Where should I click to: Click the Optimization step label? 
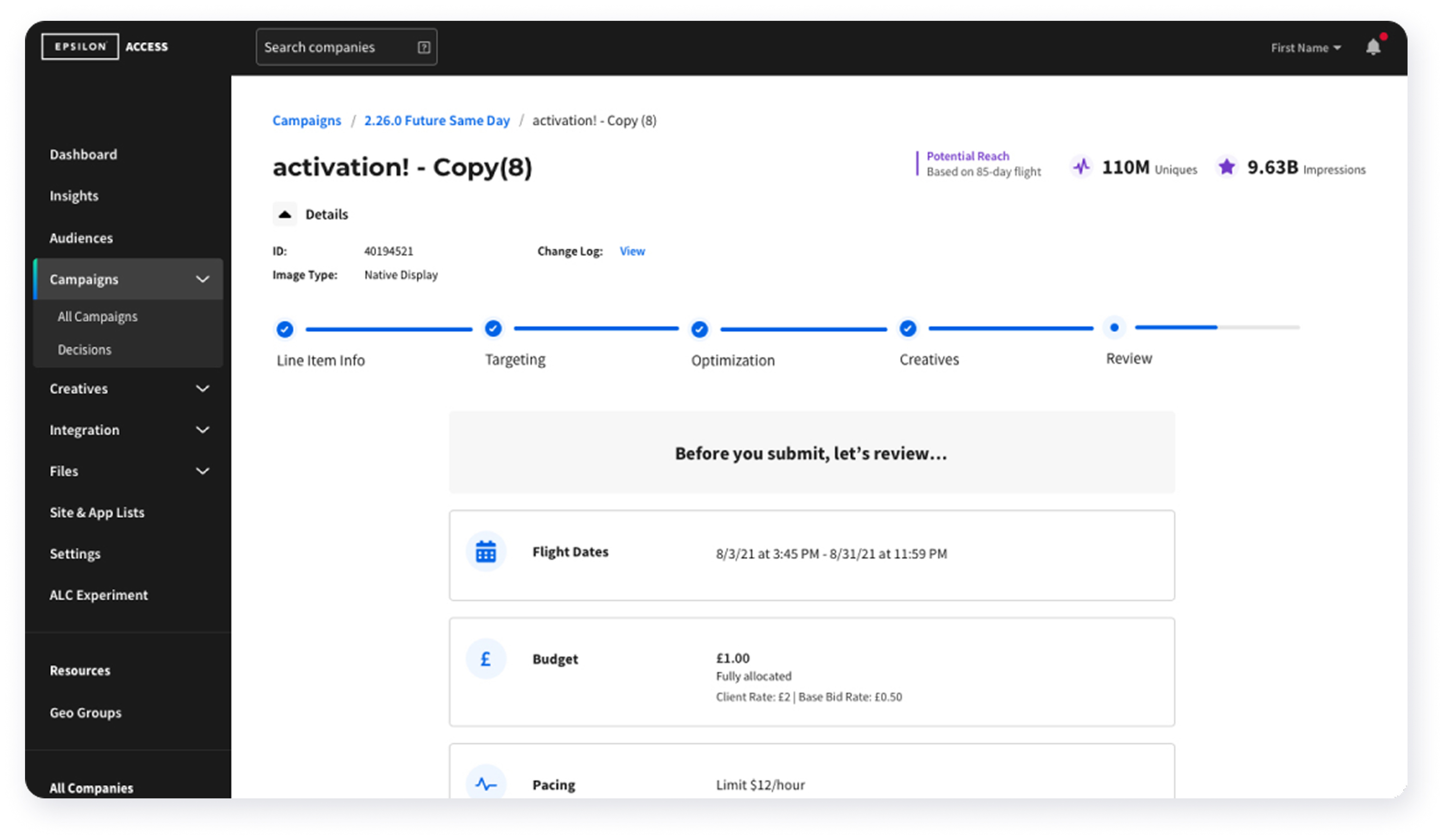pos(733,361)
